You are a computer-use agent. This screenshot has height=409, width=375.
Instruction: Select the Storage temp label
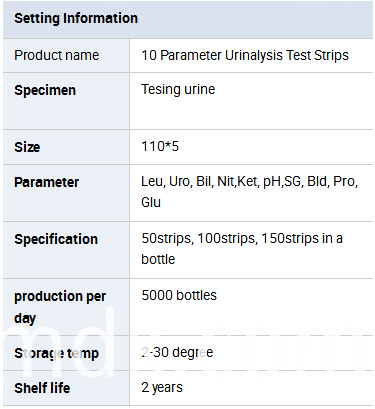(56, 354)
